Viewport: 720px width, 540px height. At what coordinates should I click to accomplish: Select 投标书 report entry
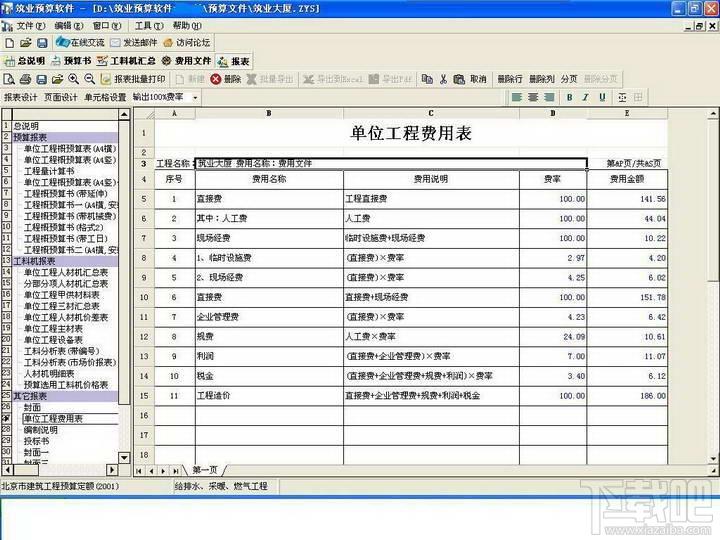tap(36, 441)
